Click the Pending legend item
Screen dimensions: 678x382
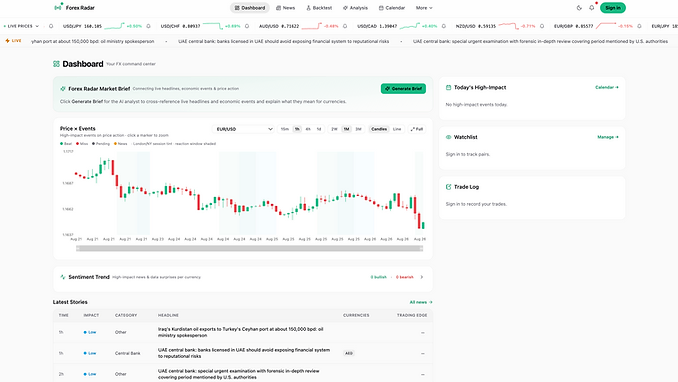click(101, 144)
